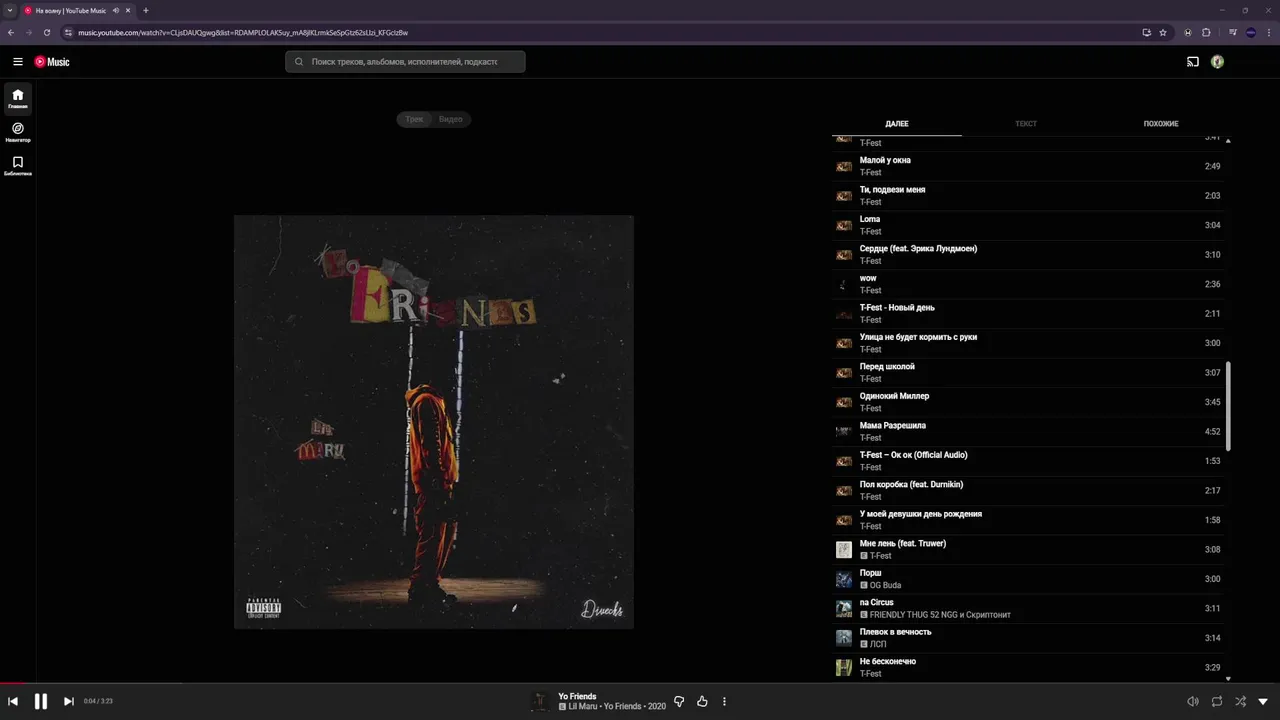This screenshot has height=720, width=1280.
Task: Open the browser media controls icon
Action: click(1233, 32)
